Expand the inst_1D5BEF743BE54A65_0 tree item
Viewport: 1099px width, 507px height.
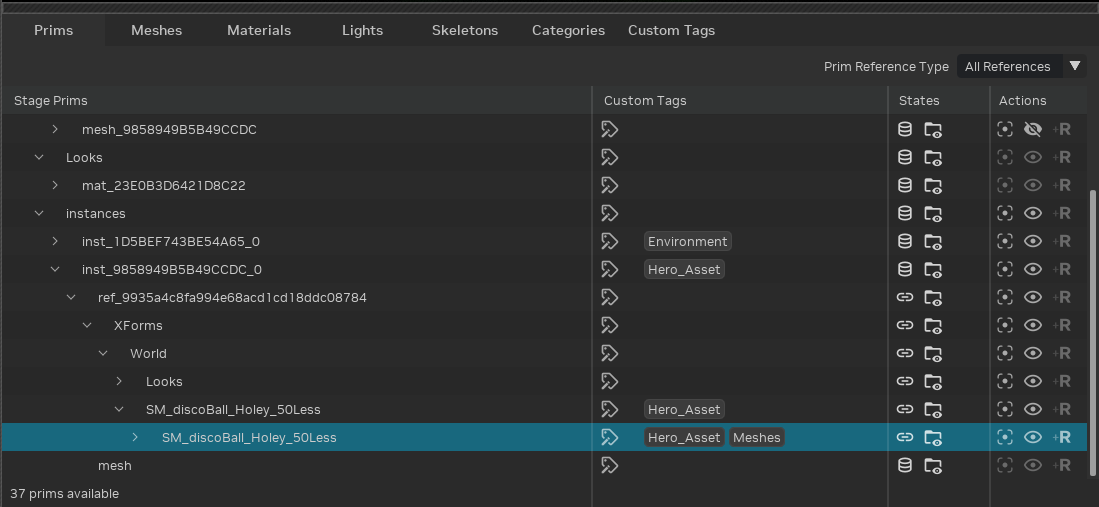coord(56,241)
